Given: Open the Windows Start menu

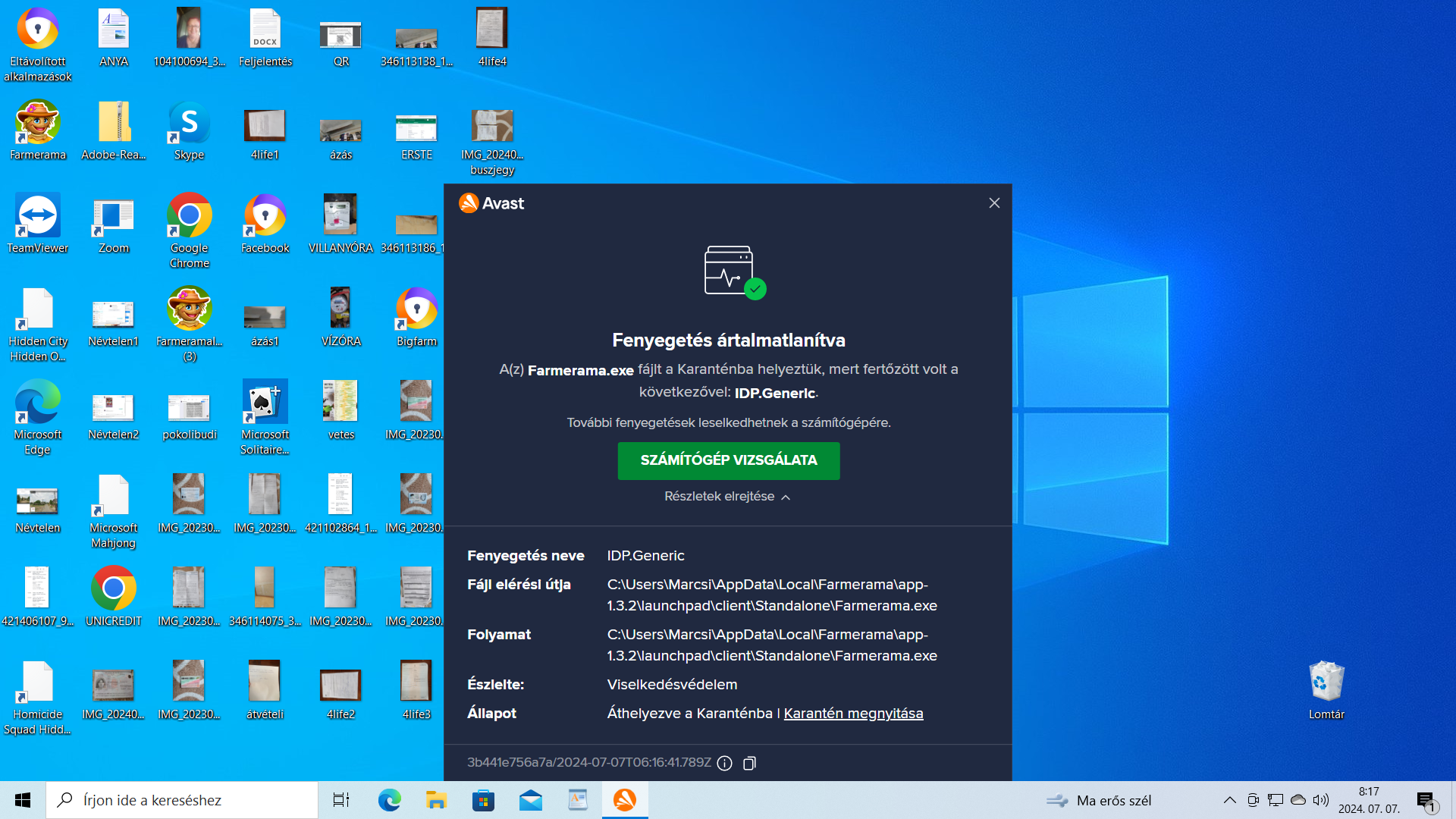Looking at the screenshot, I should click(23, 800).
